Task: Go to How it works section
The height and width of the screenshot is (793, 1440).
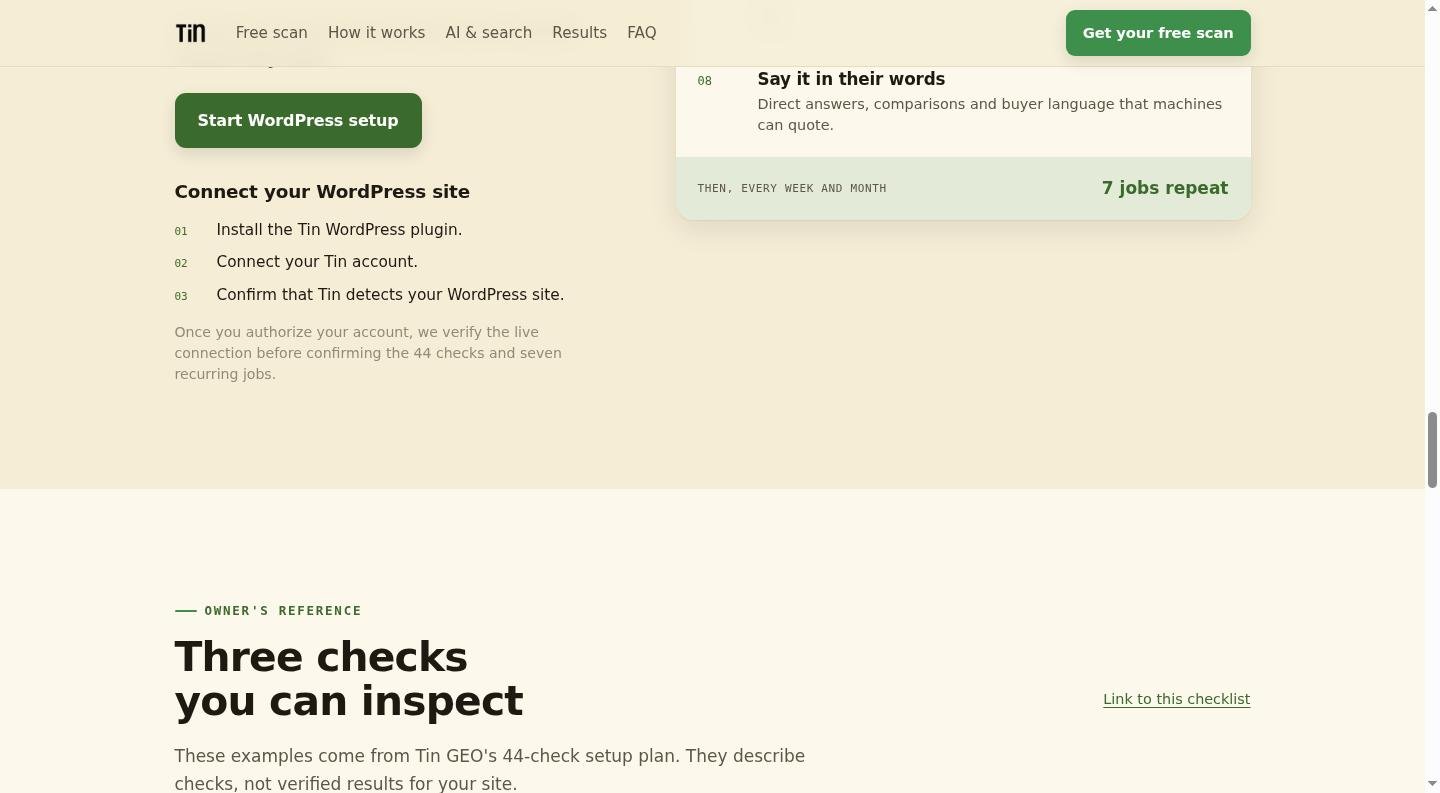Action: (x=376, y=33)
